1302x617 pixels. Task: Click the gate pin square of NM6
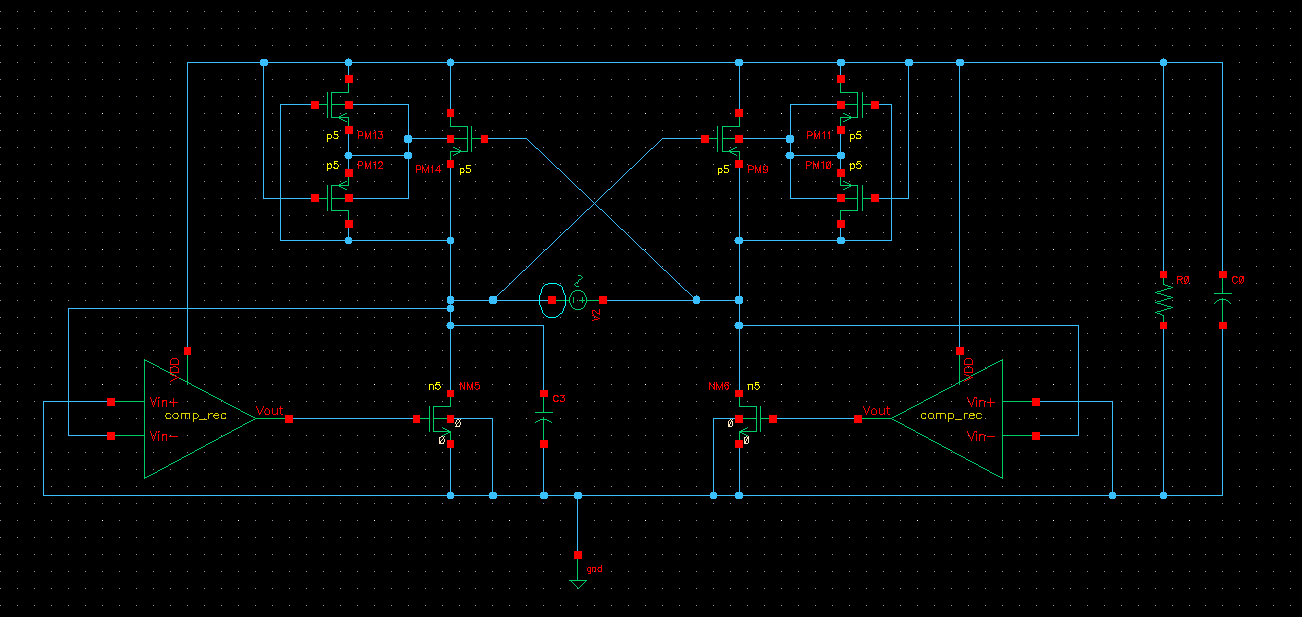coord(773,419)
